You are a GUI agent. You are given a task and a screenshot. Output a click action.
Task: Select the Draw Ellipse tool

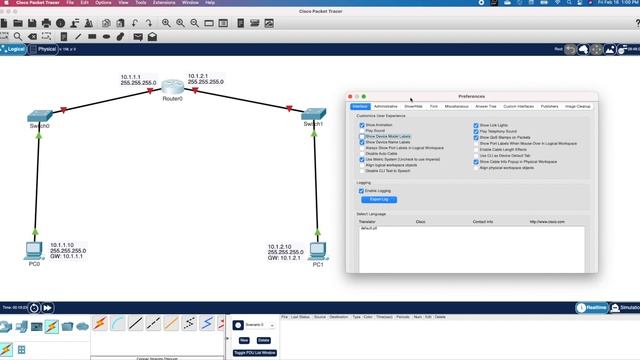point(106,37)
